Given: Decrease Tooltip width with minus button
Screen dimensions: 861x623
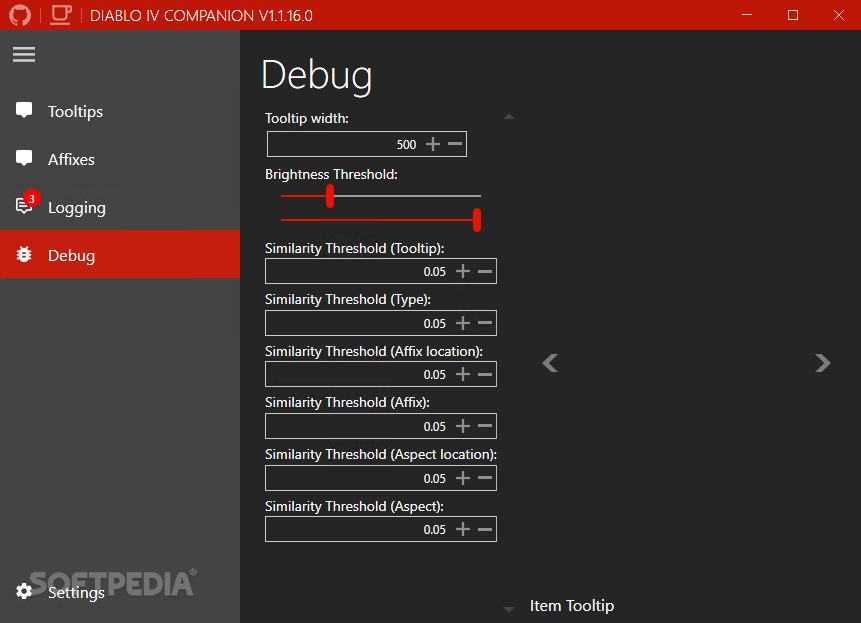Looking at the screenshot, I should tap(455, 144).
